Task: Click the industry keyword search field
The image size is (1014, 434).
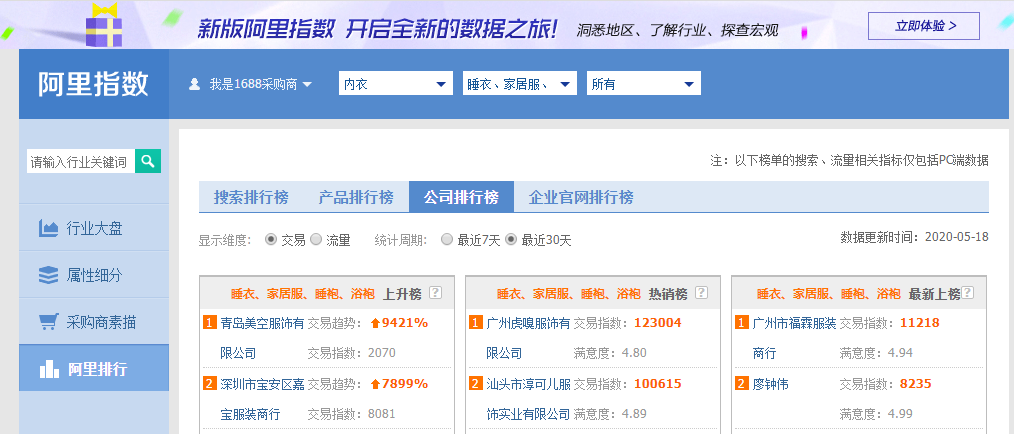Action: pyautogui.click(x=80, y=161)
